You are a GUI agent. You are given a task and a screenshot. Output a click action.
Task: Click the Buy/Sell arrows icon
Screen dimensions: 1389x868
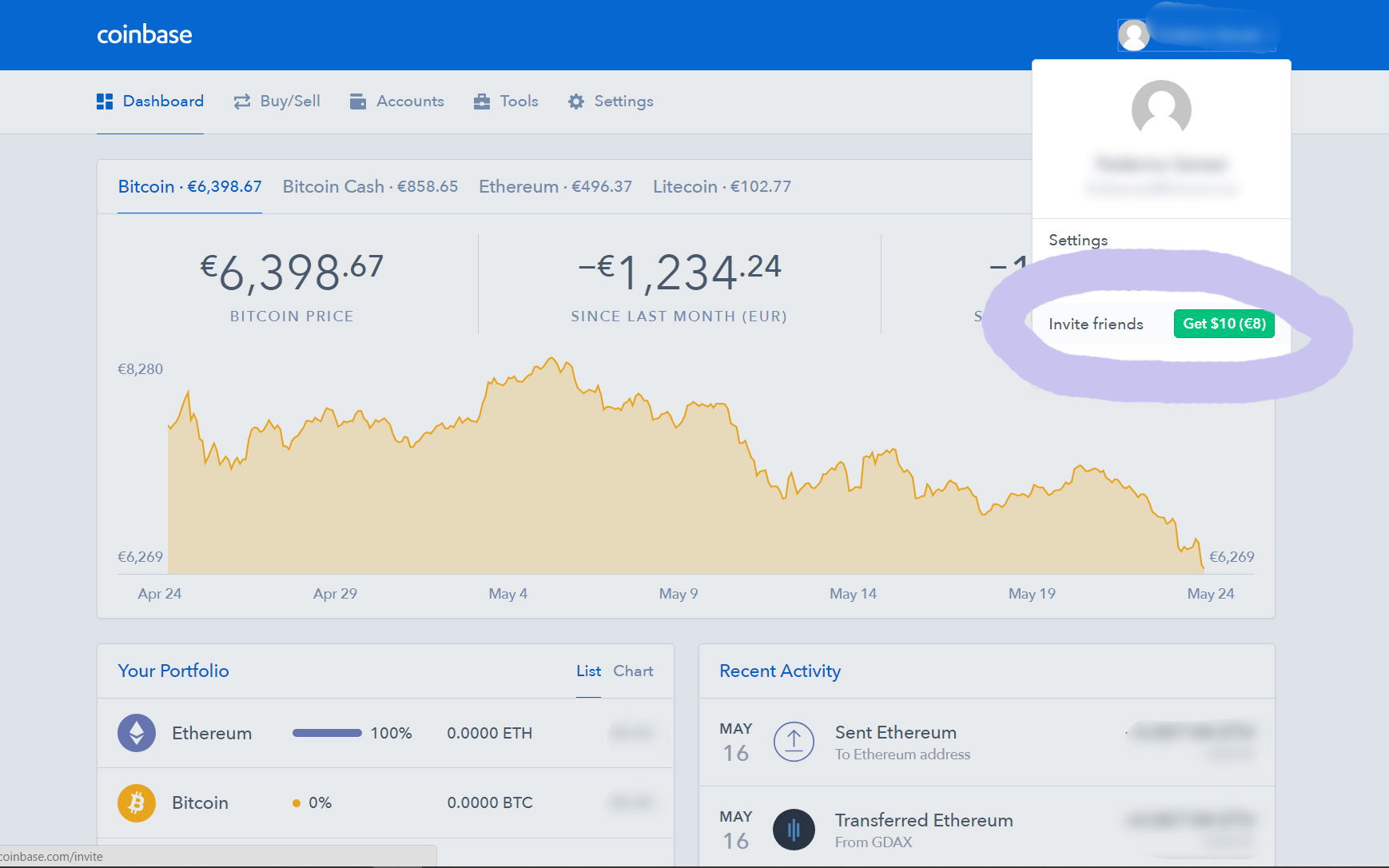coord(242,102)
